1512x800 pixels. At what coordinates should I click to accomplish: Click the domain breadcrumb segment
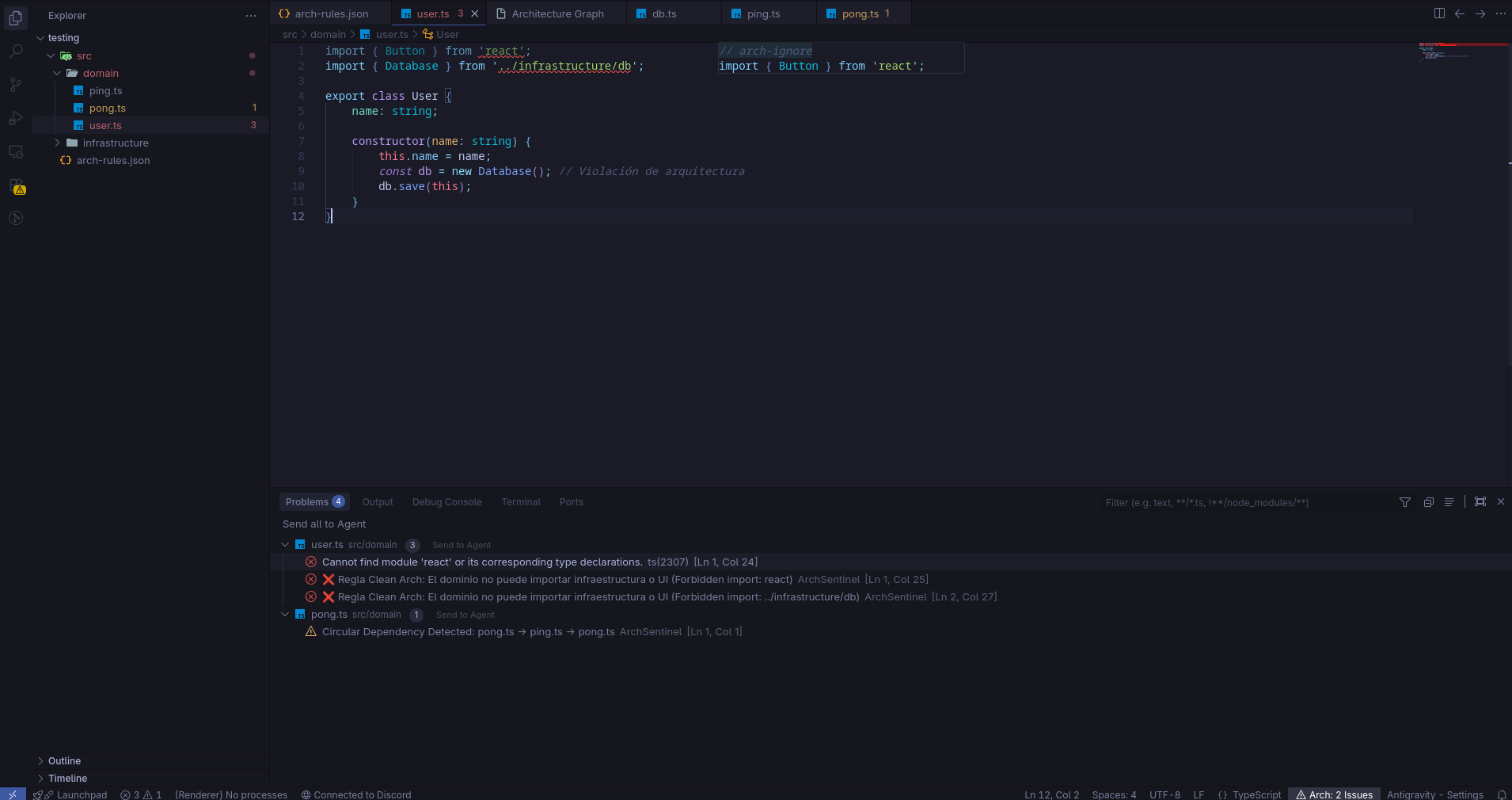[328, 35]
